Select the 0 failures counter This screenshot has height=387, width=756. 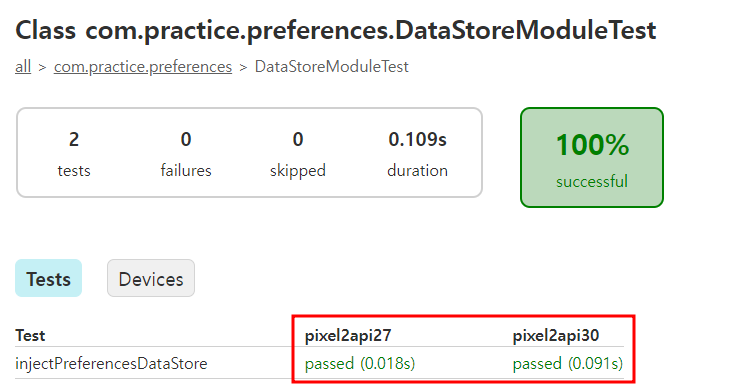point(186,153)
